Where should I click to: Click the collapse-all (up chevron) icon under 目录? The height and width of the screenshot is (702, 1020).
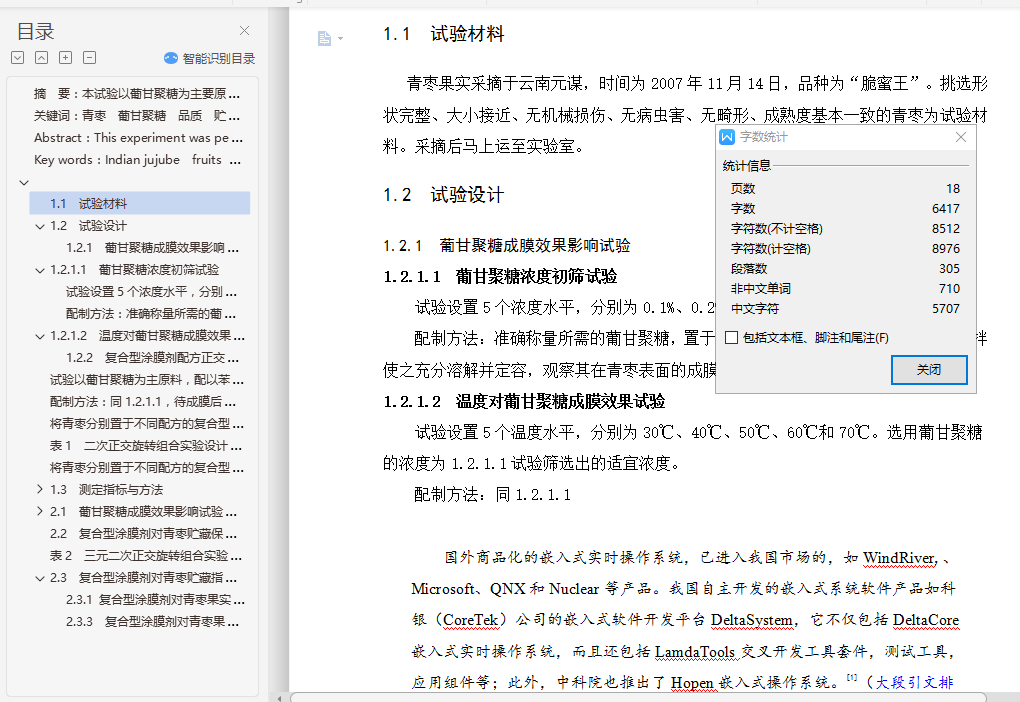[41, 58]
